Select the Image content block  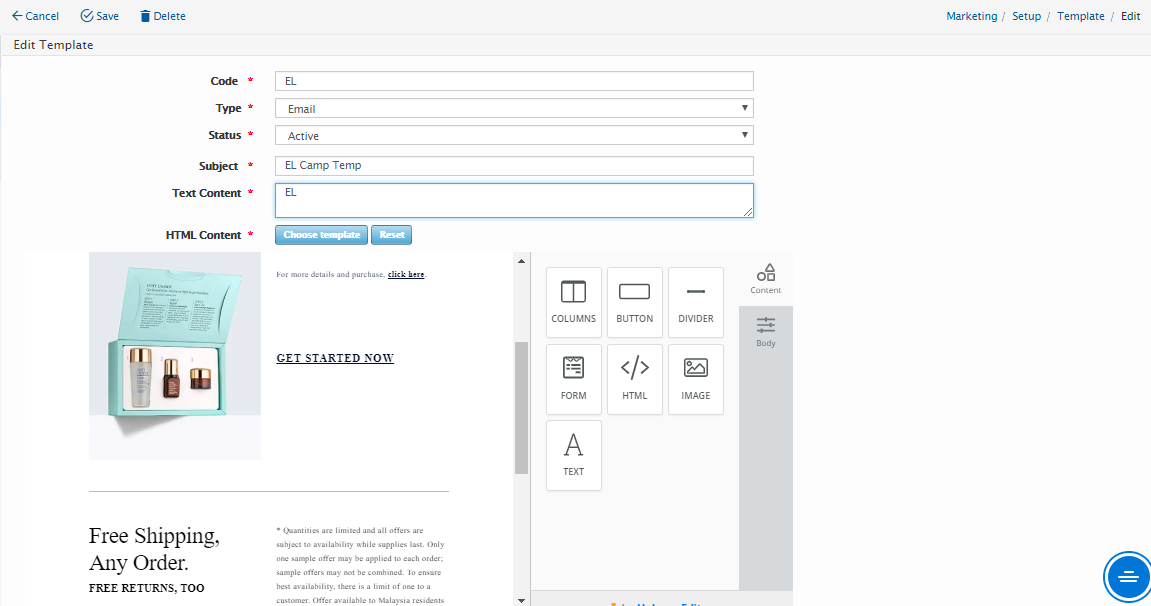coord(695,379)
